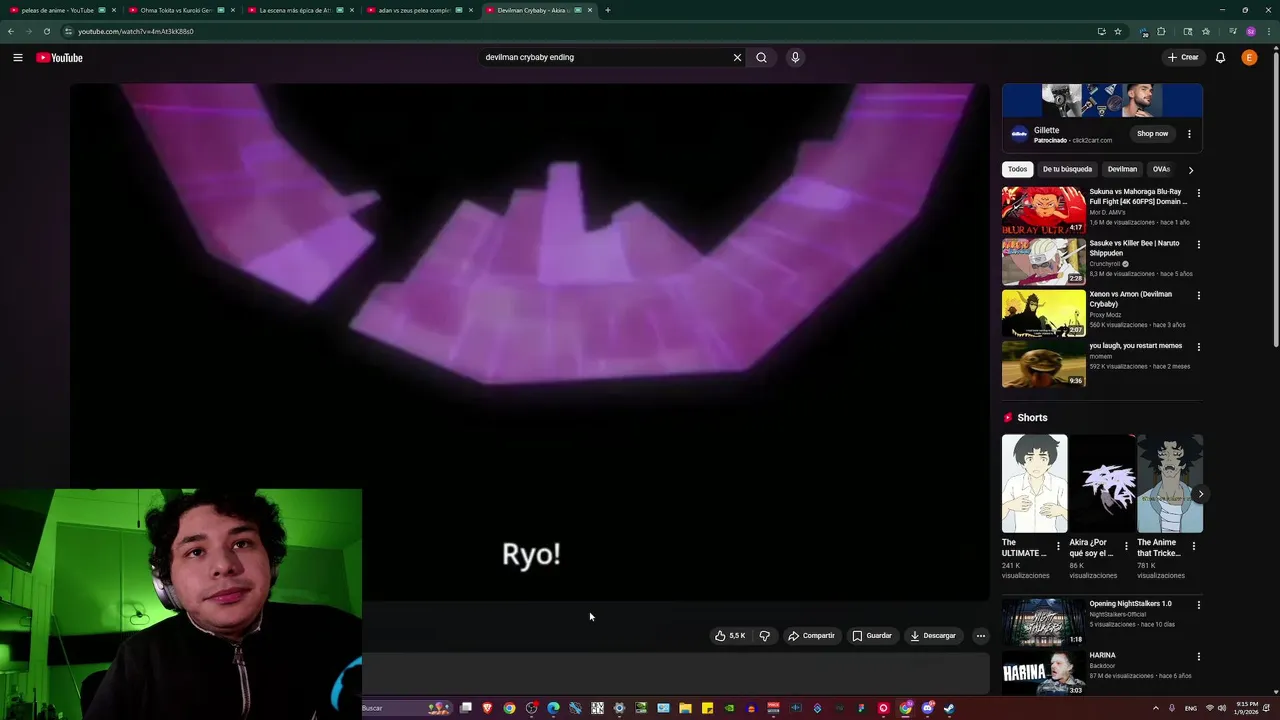This screenshot has width=1280, height=720.
Task: Open the volume control in system tray
Action: point(1221,708)
